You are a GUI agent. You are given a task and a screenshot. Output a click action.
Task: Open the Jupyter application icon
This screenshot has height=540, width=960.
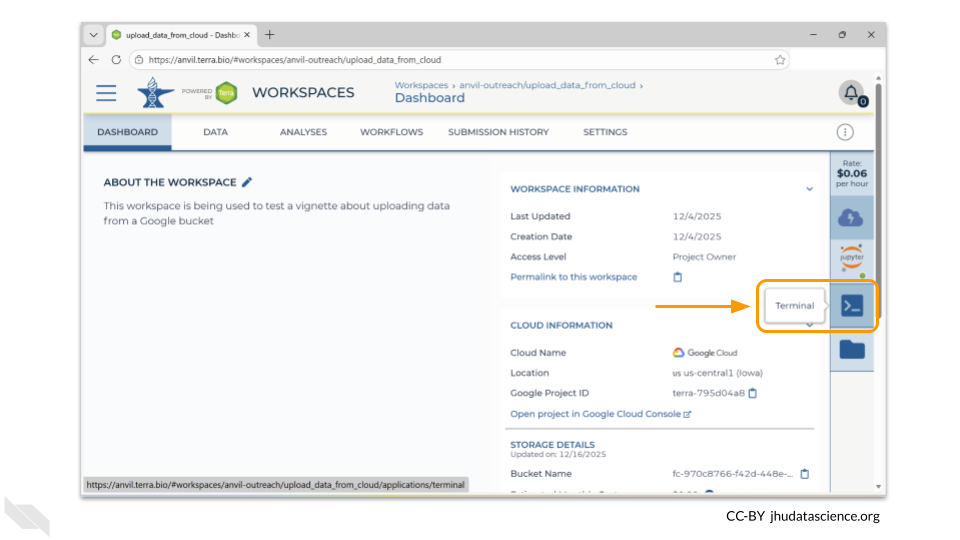(852, 258)
